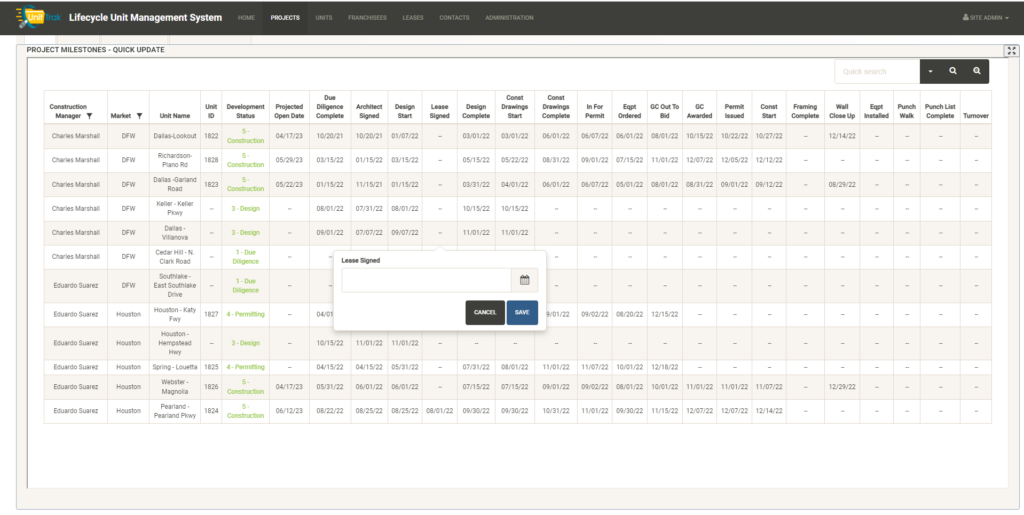Screen dimensions: 1024x515
Task: Expand panel with fullscreen icon
Action: 1011,51
